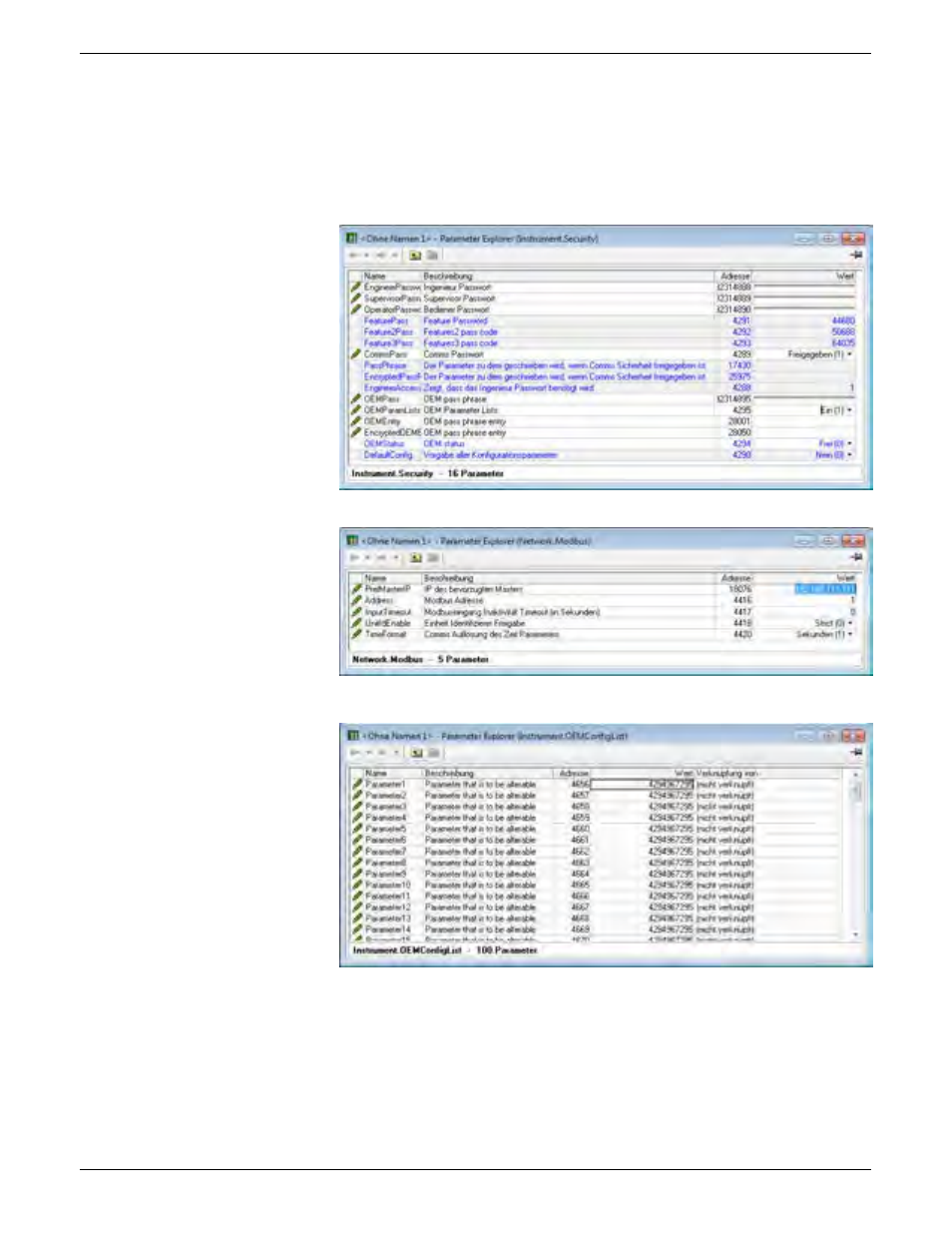
Task: Click folder-up icon in Instrument.Security toolbar
Action: (415, 256)
